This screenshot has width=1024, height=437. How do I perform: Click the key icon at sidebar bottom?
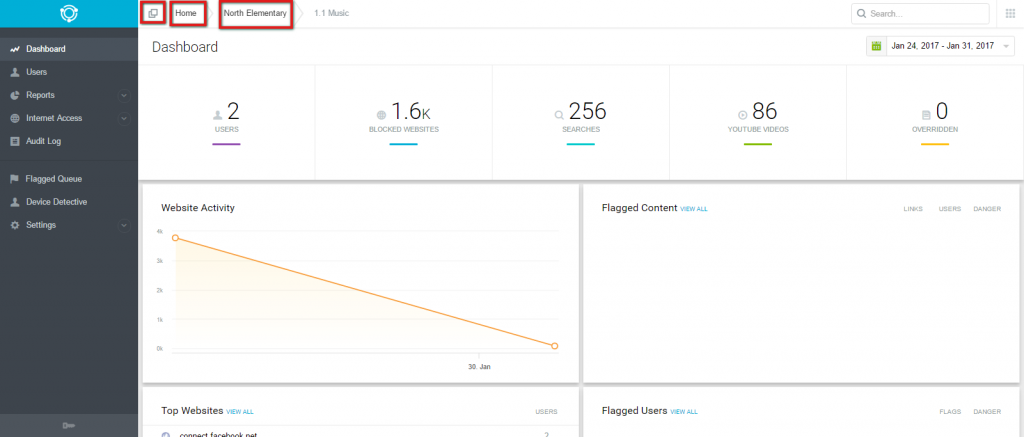point(69,426)
